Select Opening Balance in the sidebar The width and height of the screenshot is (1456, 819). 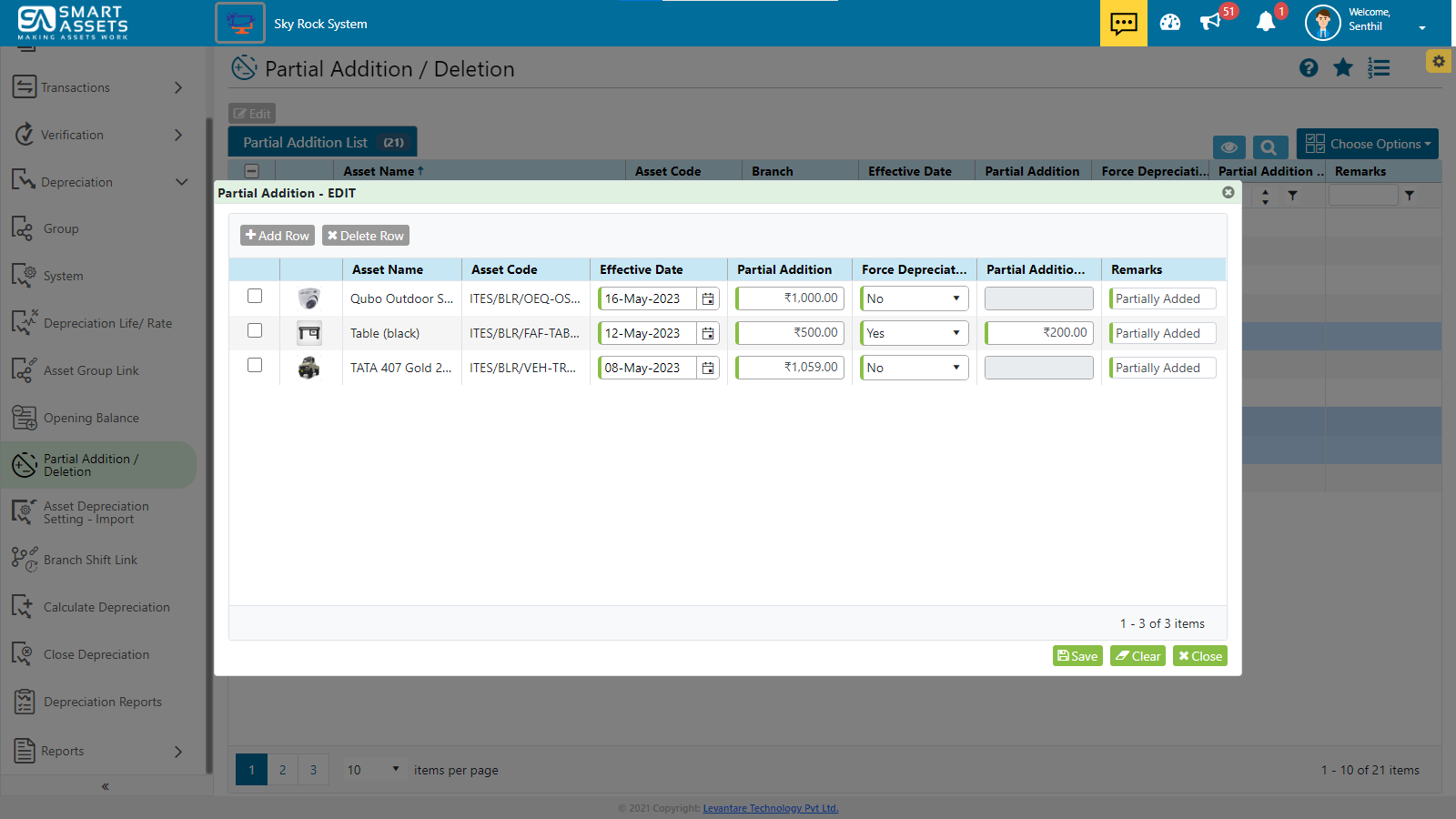(x=91, y=418)
